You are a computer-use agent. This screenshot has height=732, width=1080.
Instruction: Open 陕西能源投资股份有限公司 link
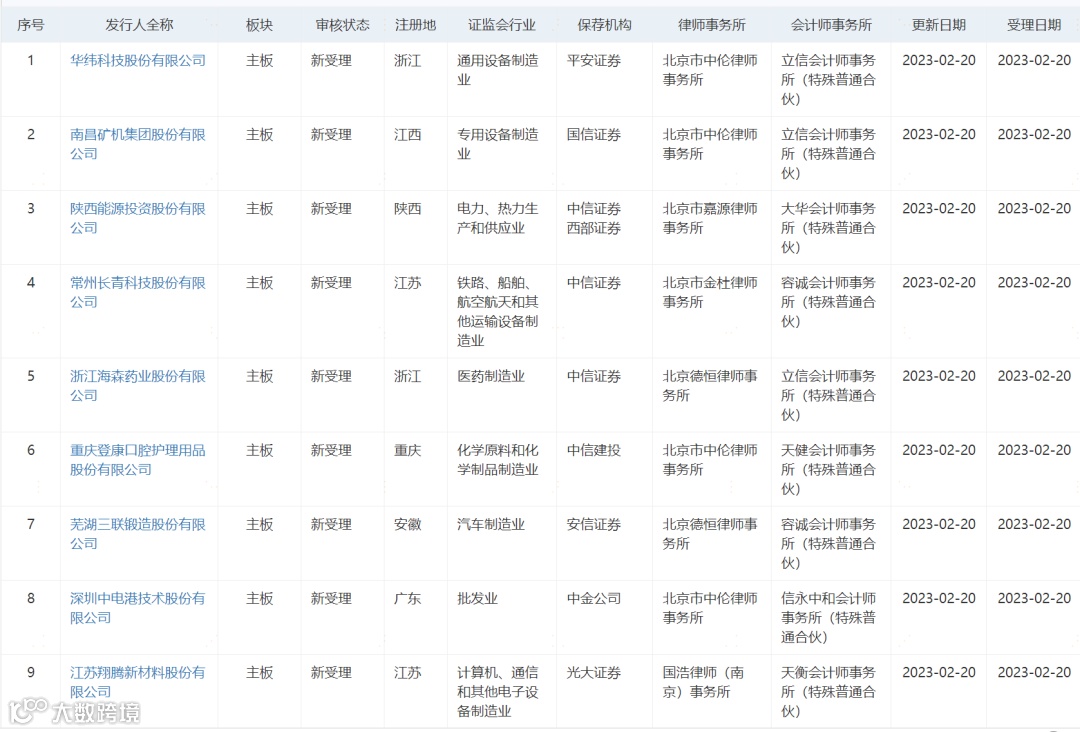[x=138, y=218]
